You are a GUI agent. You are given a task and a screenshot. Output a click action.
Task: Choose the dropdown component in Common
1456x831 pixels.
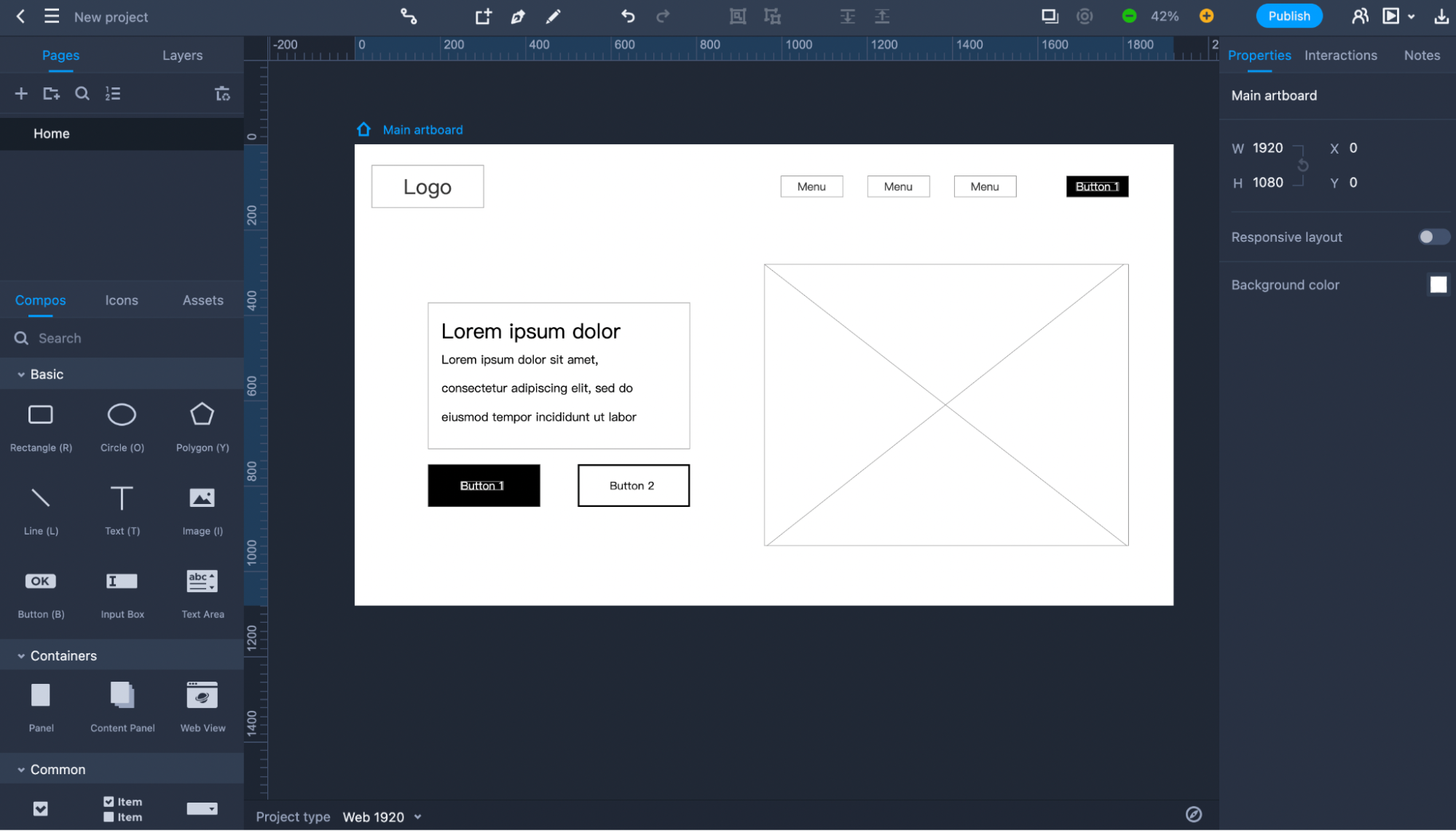[202, 809]
